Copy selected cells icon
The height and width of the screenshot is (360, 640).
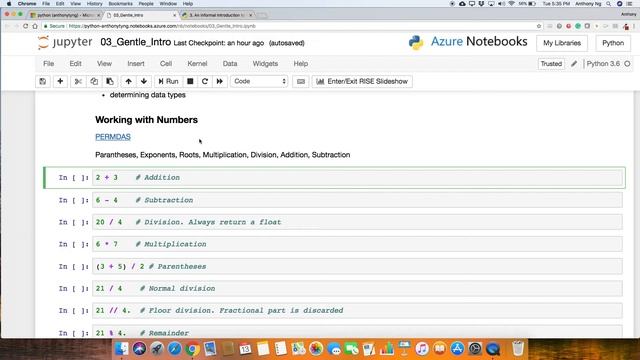point(94,81)
